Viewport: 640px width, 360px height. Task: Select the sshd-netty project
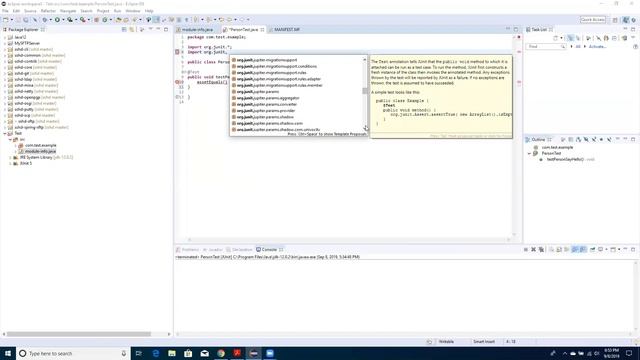32,91
